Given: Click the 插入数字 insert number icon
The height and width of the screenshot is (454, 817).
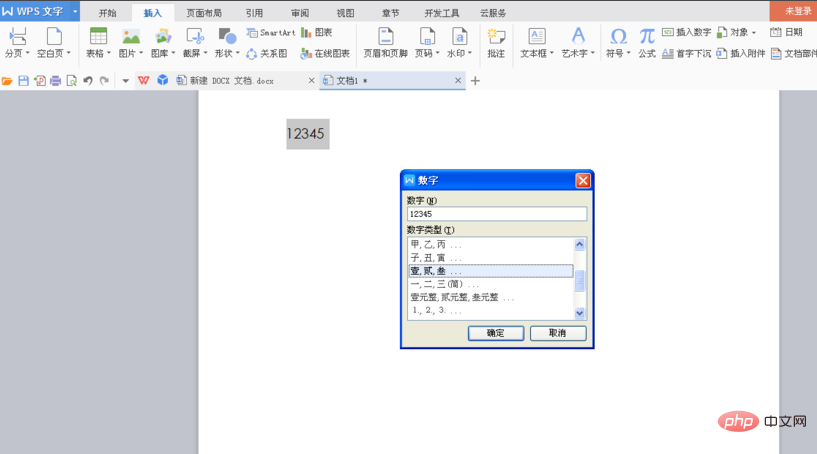Looking at the screenshot, I should 686,32.
